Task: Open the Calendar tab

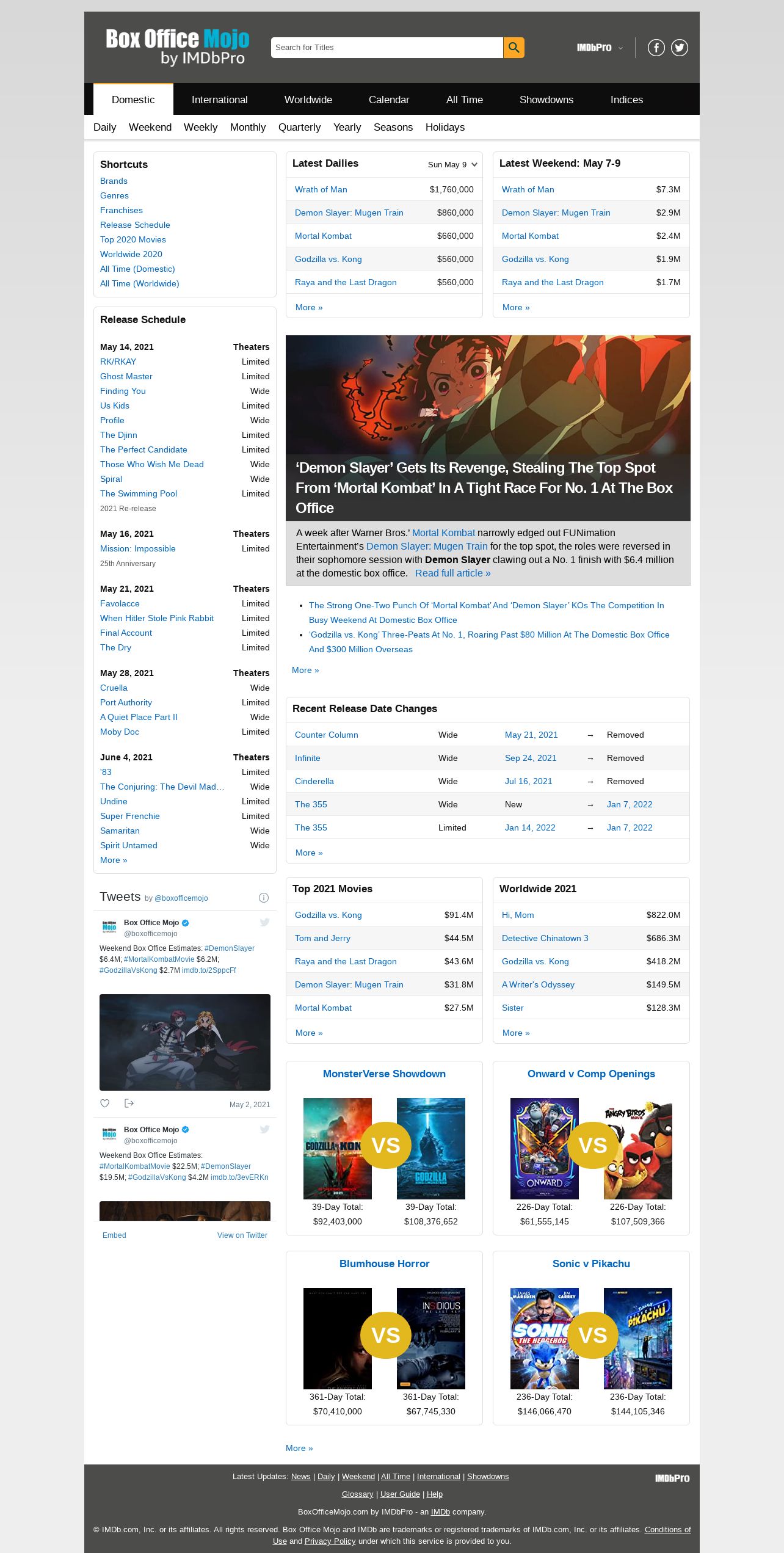Action: pyautogui.click(x=389, y=100)
